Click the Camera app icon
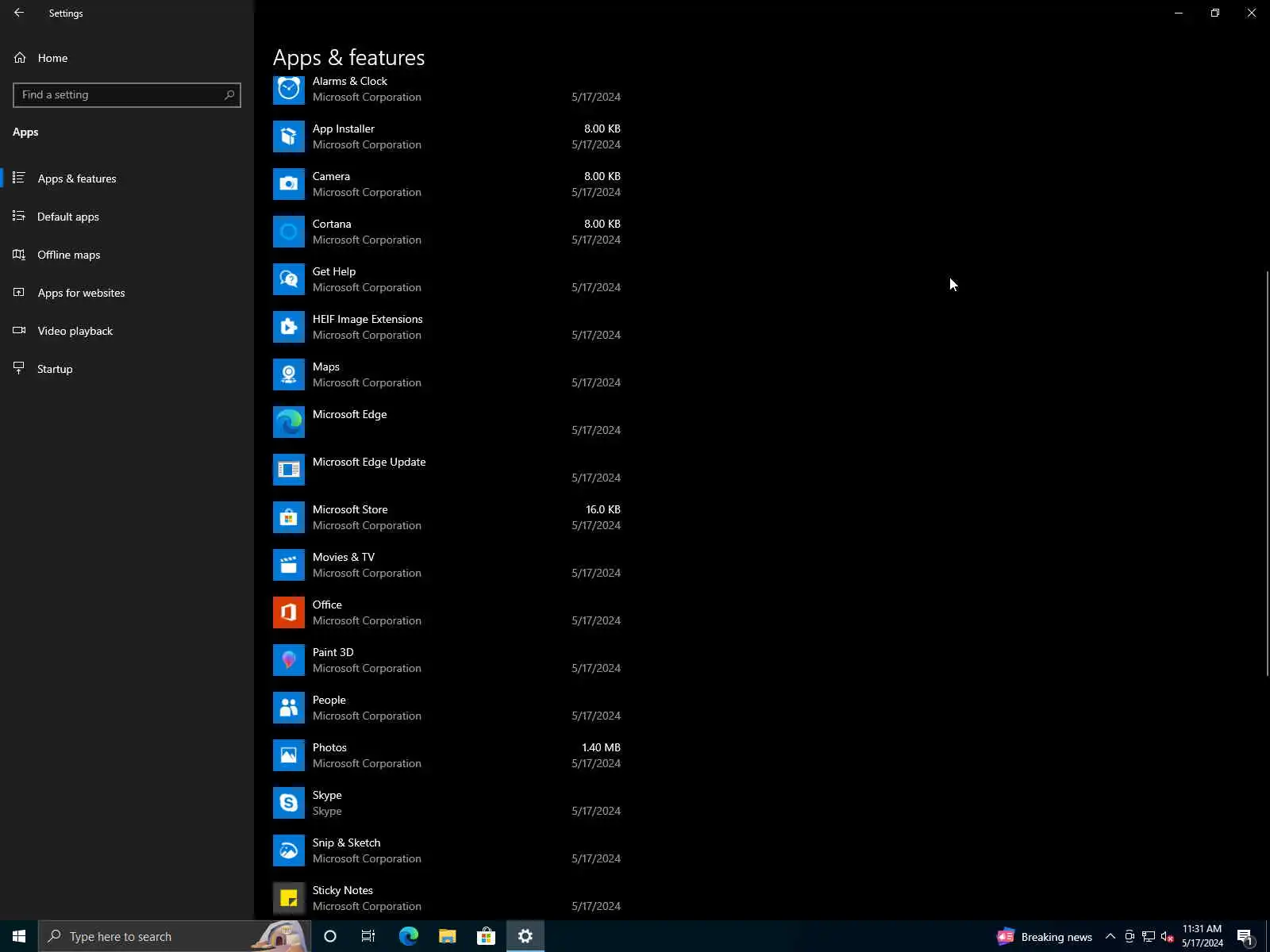Image resolution: width=1270 pixels, height=952 pixels. (x=289, y=184)
